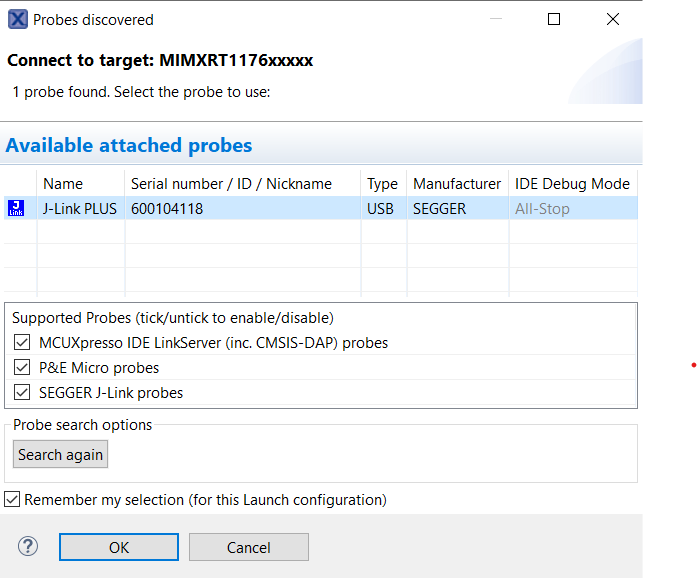Viewport: 697px width, 578px height.
Task: Click the MCUXpresso X icon in title bar
Action: 17,19
